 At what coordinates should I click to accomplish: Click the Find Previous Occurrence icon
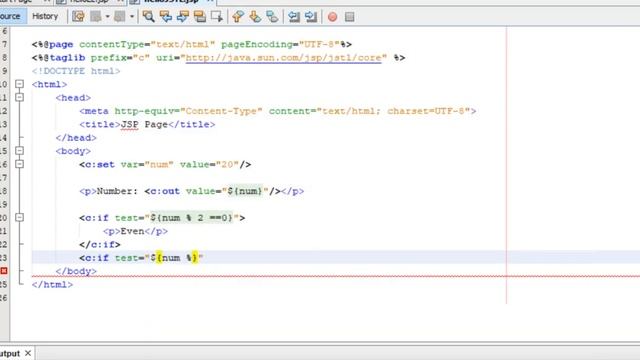tap(165, 16)
